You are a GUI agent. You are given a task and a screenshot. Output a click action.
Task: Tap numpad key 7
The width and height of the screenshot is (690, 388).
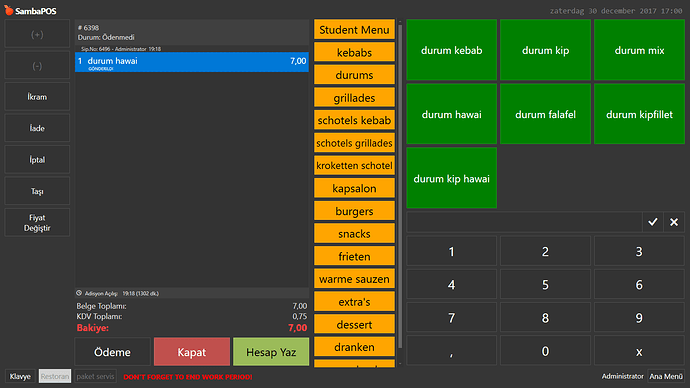[x=451, y=318]
